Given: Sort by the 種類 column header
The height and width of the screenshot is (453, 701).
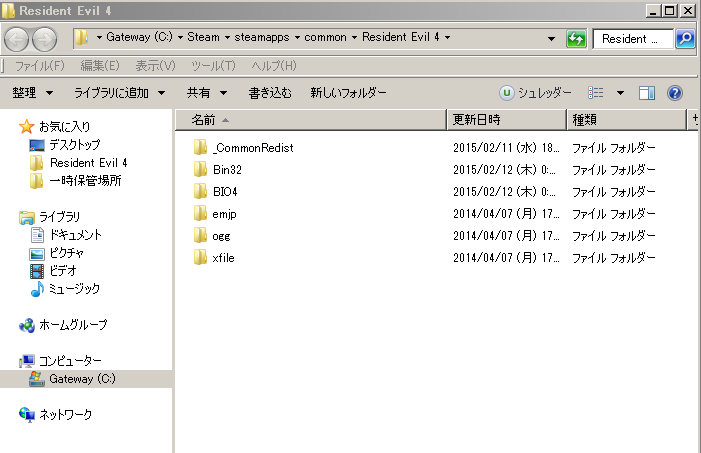Looking at the screenshot, I should 626,120.
